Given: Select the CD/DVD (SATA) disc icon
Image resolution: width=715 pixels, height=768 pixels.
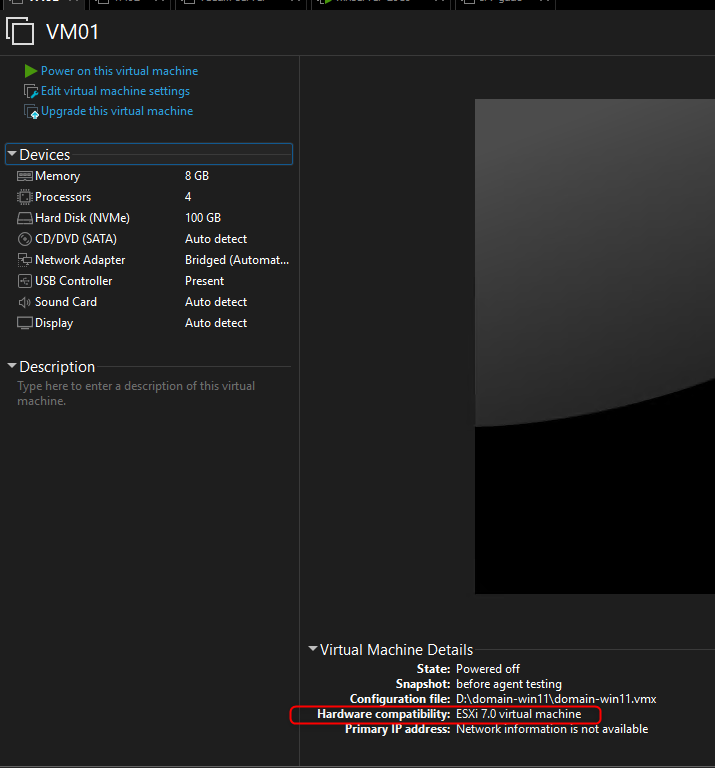Looking at the screenshot, I should pos(24,239).
